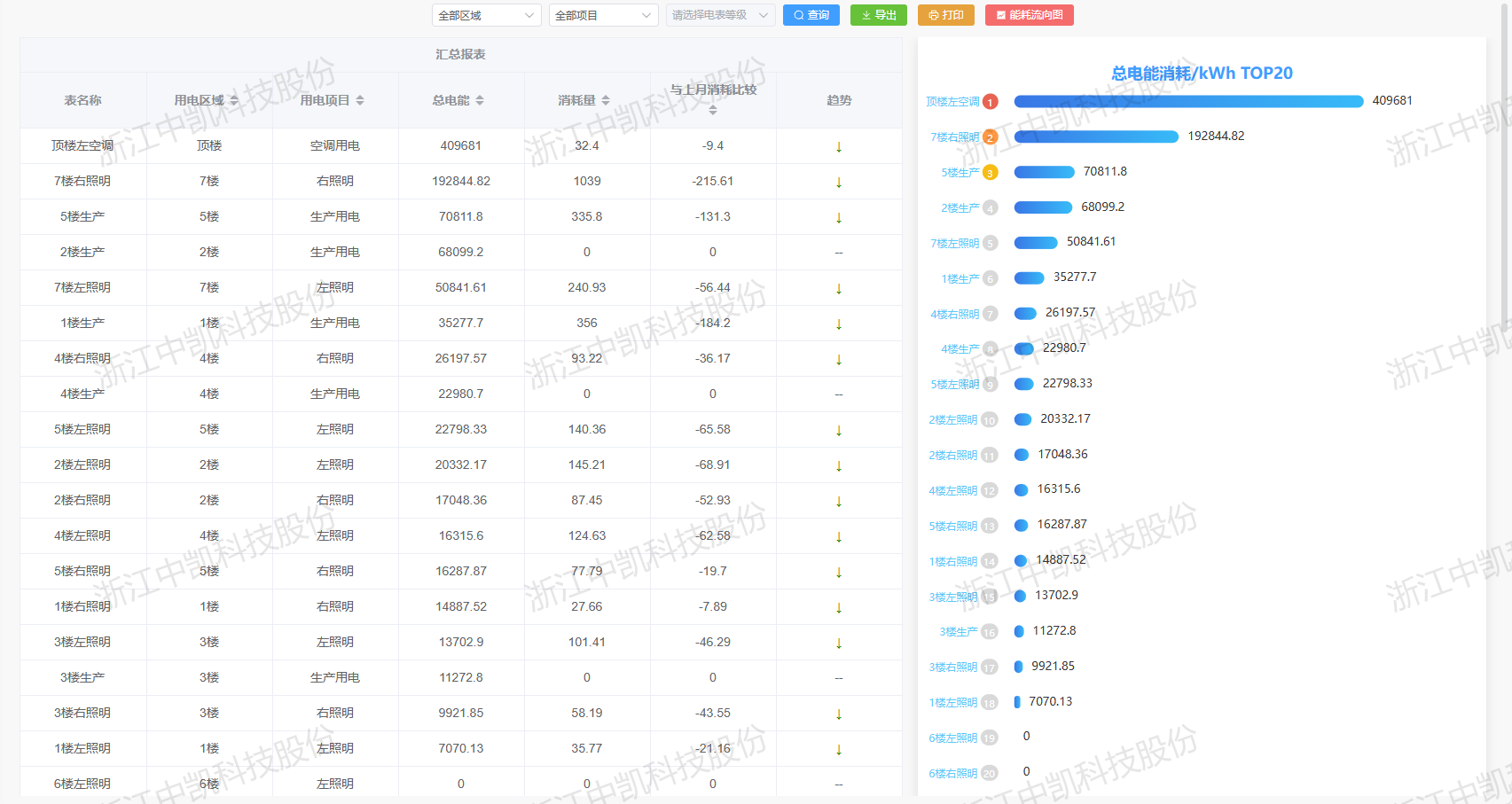This screenshot has height=804, width=1512.
Task: Click the 409681 bar in TOP20 chart
Action: coord(1188,101)
